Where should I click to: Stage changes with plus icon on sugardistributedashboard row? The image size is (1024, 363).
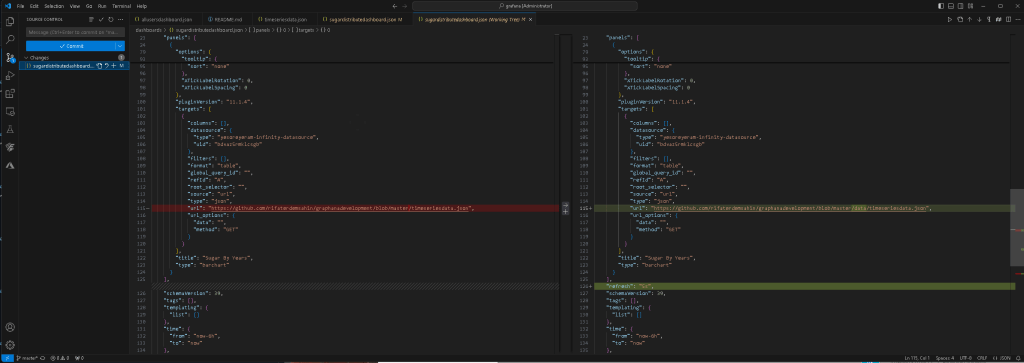(113, 66)
